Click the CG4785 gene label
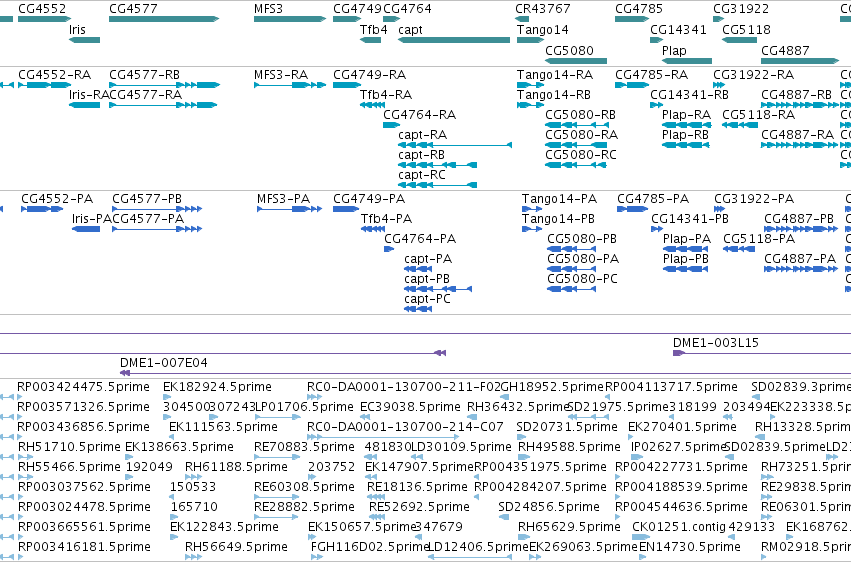Viewport: 851px width, 562px height. click(x=639, y=9)
